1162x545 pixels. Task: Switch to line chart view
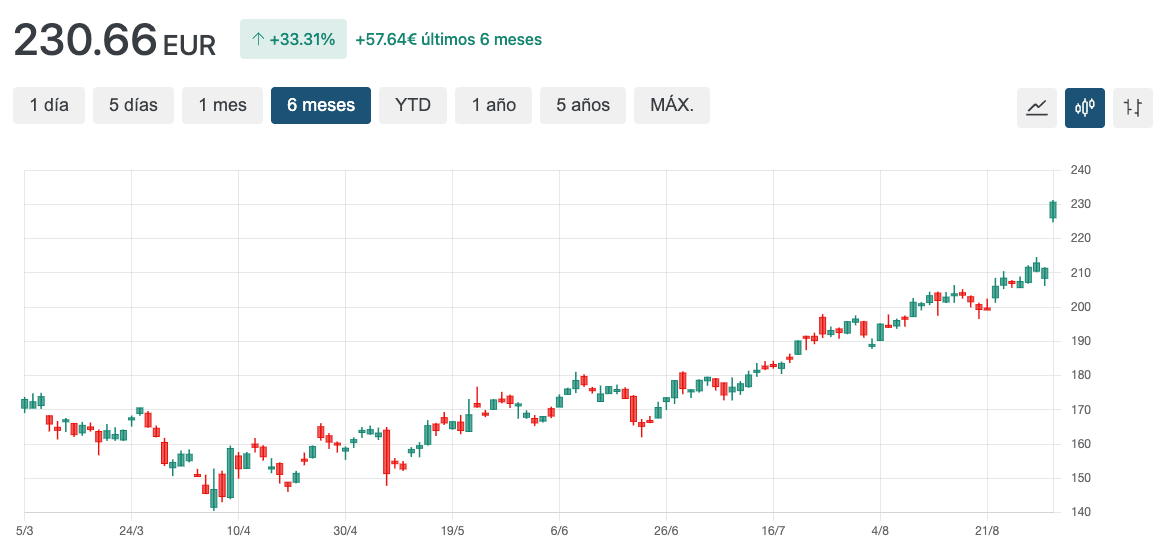point(1037,107)
